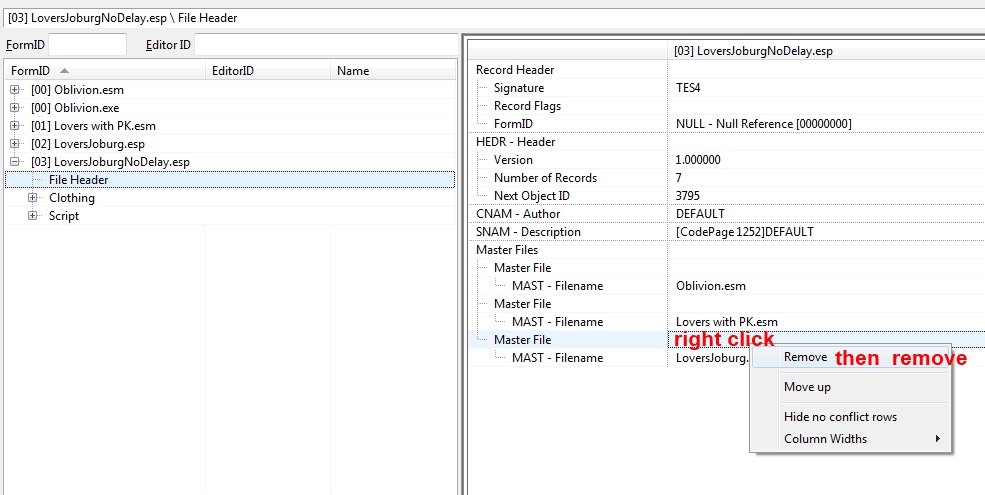
Task: Expand the [00] Oblivion.exe plus icon
Action: (x=15, y=108)
